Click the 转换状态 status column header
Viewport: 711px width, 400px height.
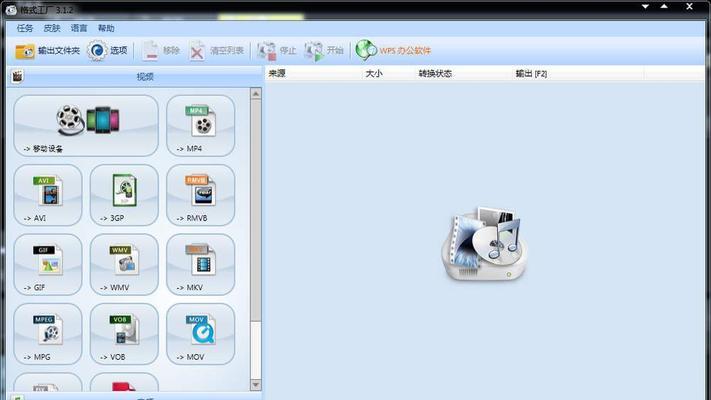pos(463,73)
